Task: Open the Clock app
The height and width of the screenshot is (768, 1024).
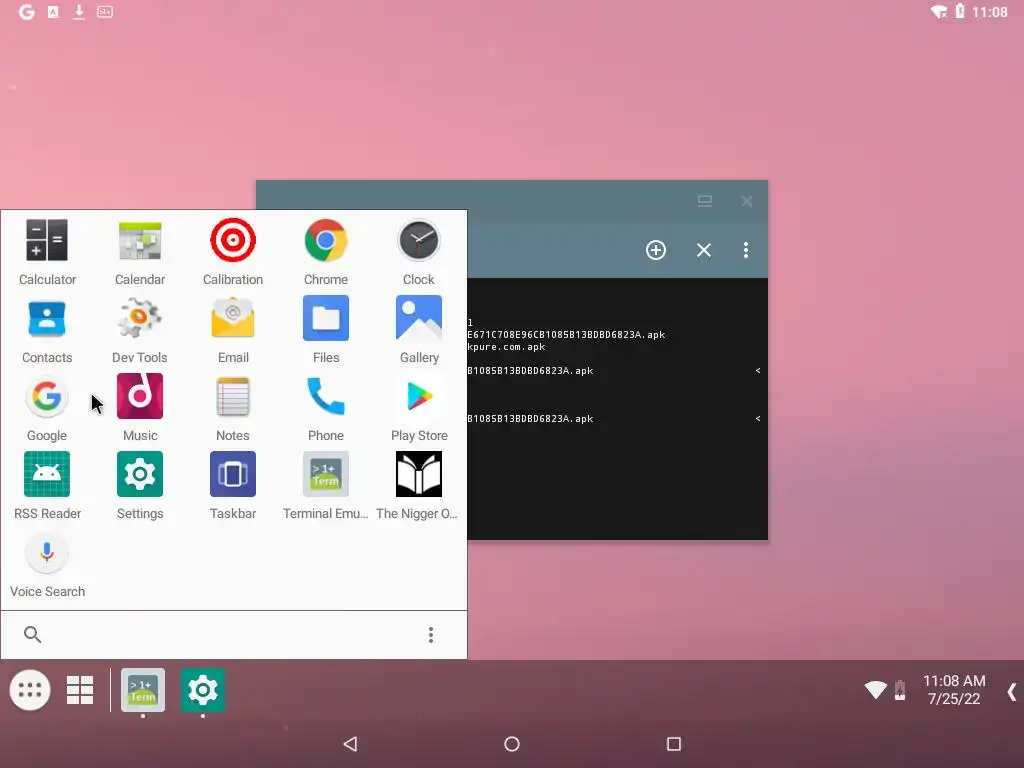Action: 419,251
